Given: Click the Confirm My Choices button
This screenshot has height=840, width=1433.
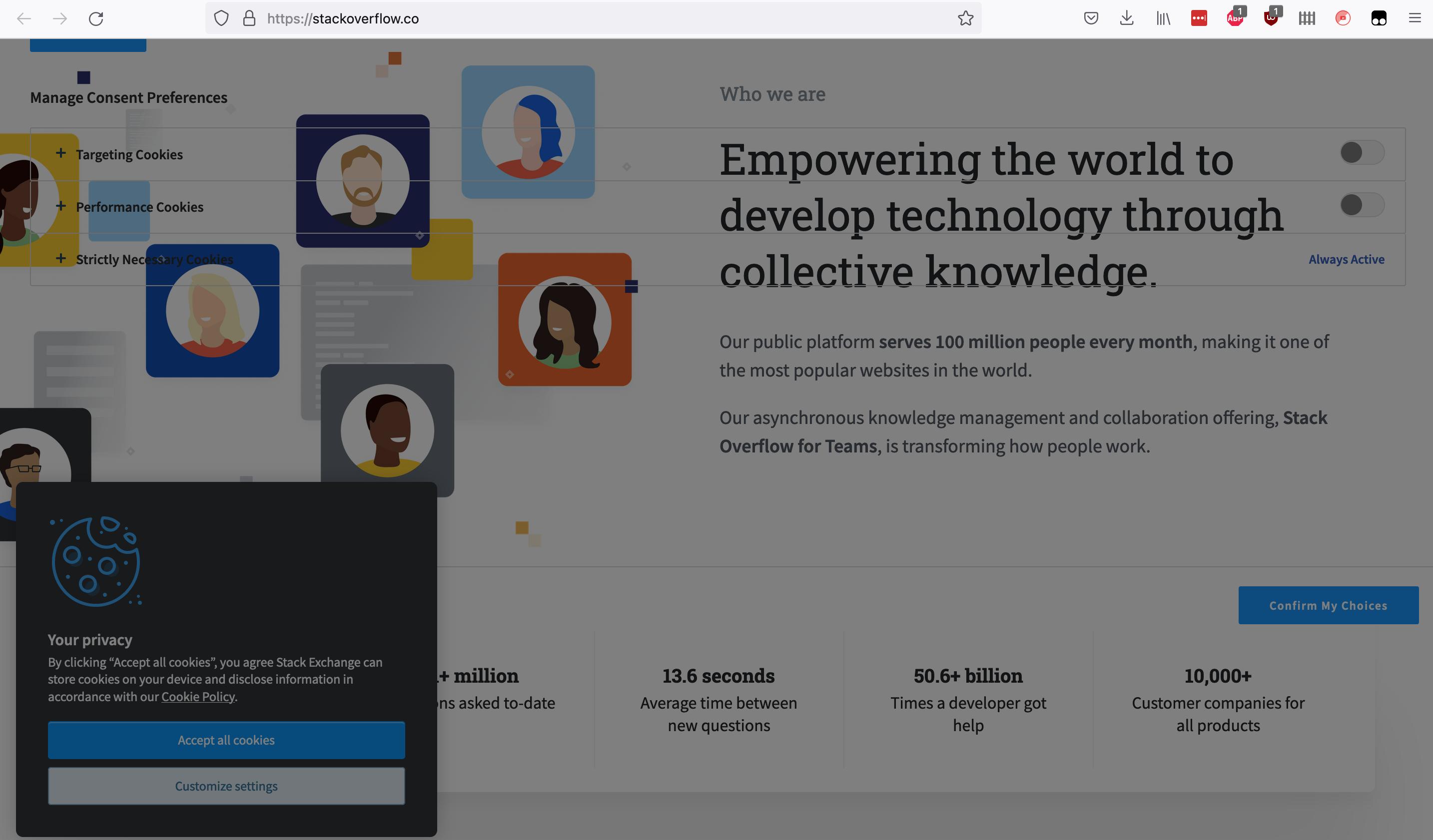Looking at the screenshot, I should [1328, 604].
